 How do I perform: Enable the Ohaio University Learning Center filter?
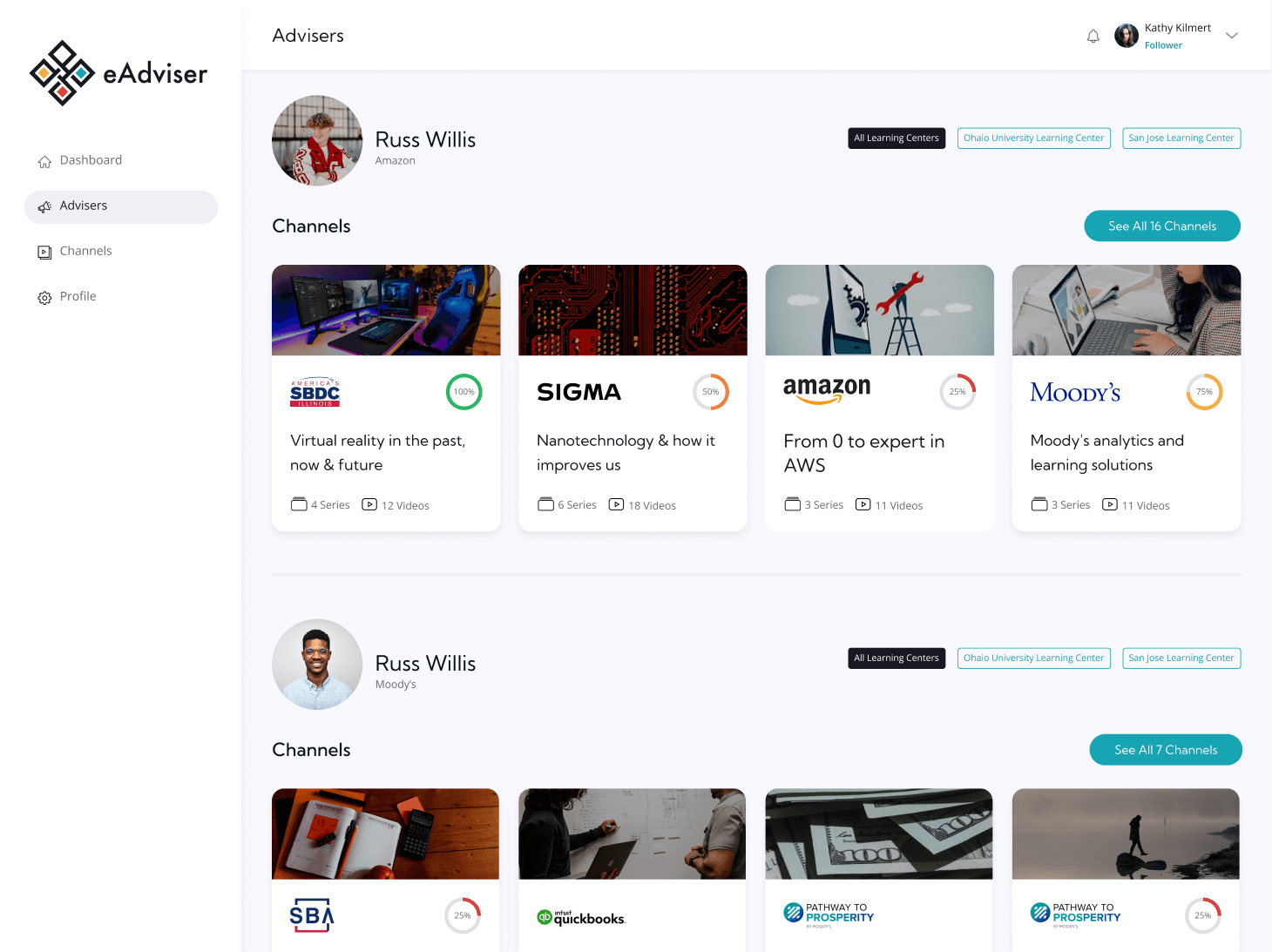pyautogui.click(x=1033, y=138)
